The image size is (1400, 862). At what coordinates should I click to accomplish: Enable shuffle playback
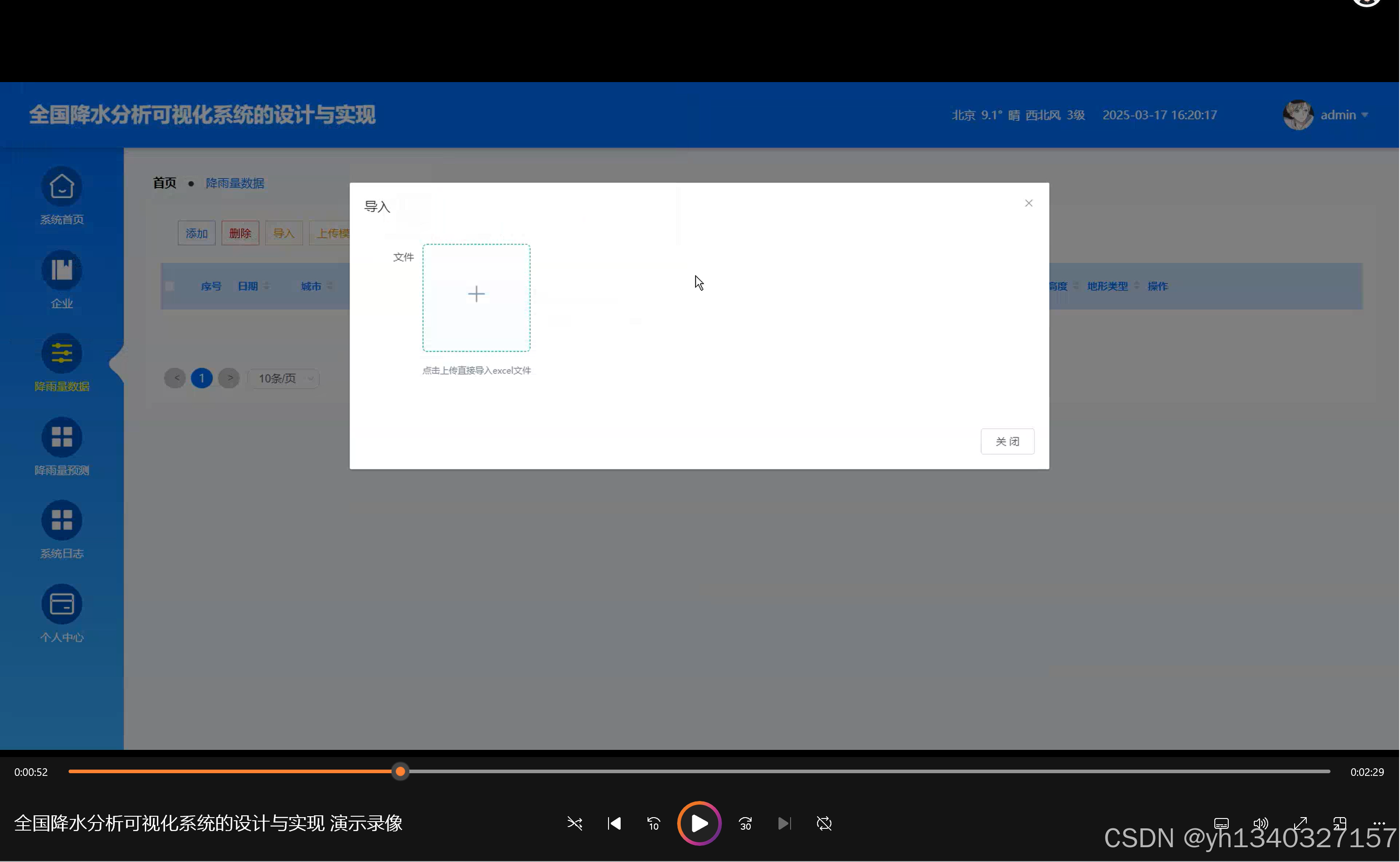pos(574,823)
